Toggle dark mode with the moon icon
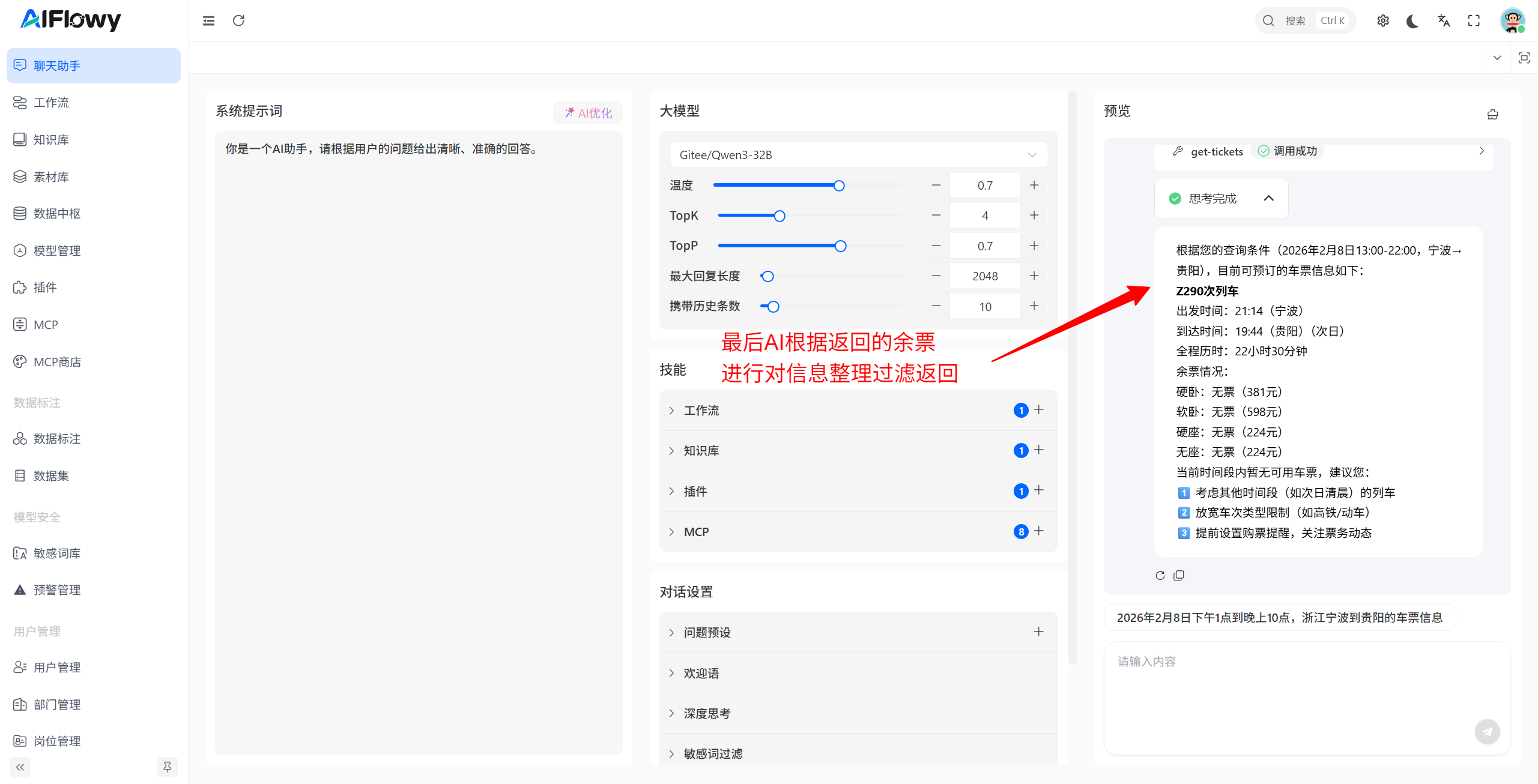This screenshot has width=1538, height=784. 1412,21
